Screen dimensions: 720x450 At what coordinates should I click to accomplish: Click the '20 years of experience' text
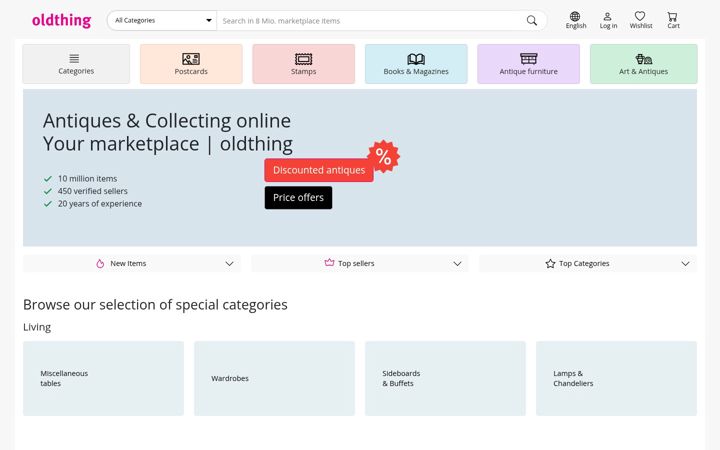[x=100, y=203]
